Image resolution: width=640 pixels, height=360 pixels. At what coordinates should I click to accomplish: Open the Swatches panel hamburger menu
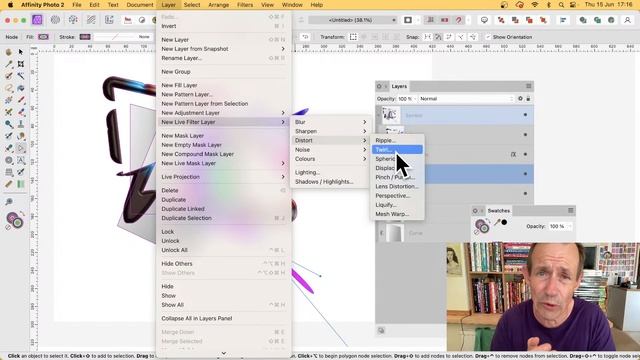point(571,211)
